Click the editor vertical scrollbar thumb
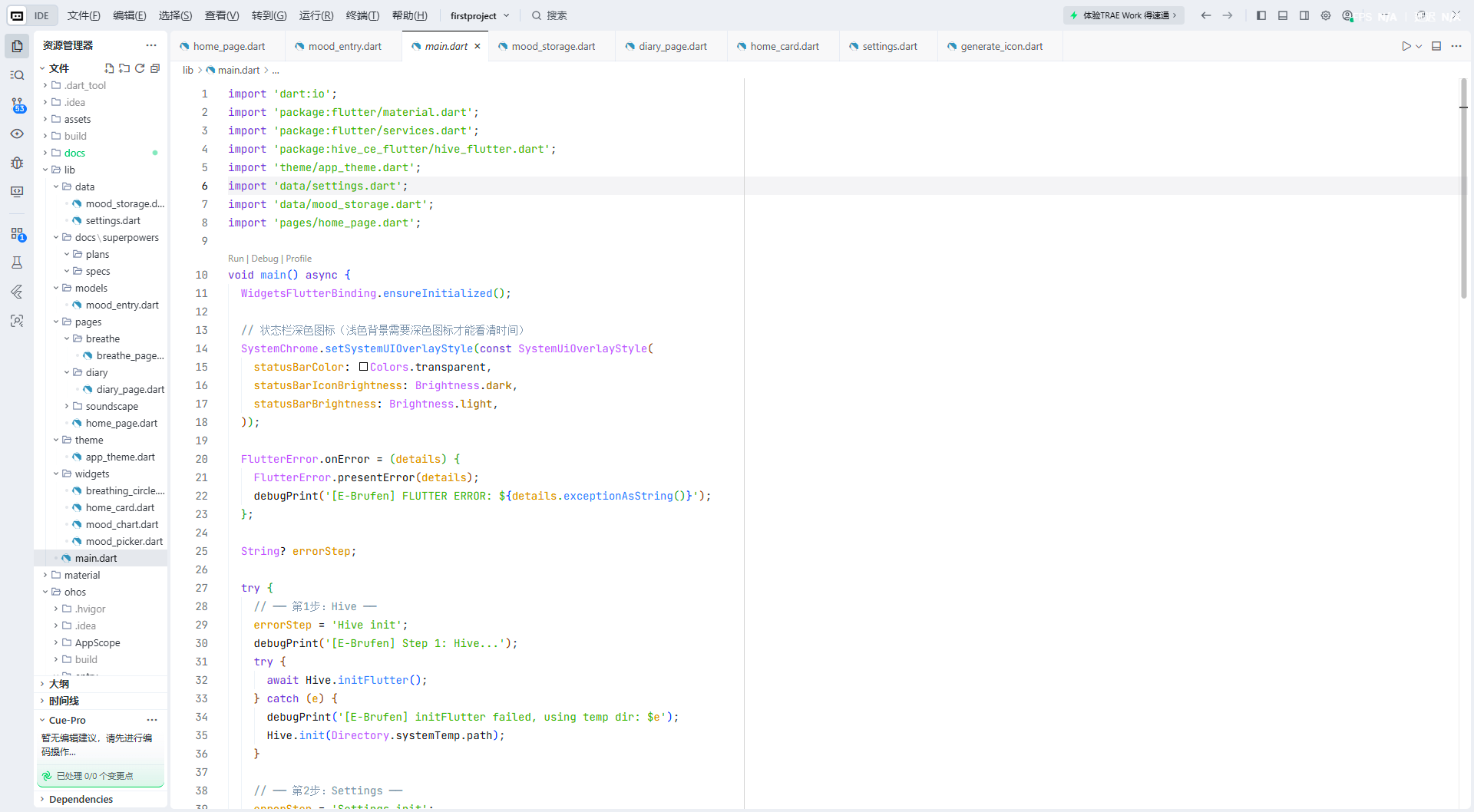 1463,188
